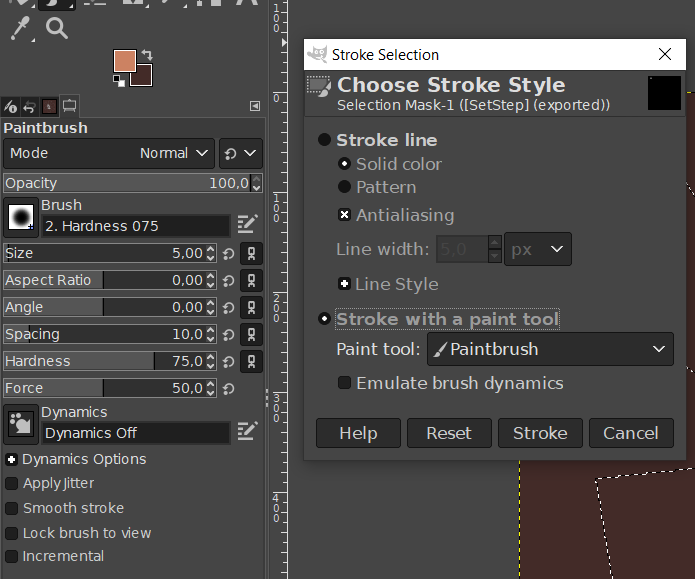The height and width of the screenshot is (579, 695).
Task: Toggle the Antialiasing checkbox
Action: coord(344,215)
